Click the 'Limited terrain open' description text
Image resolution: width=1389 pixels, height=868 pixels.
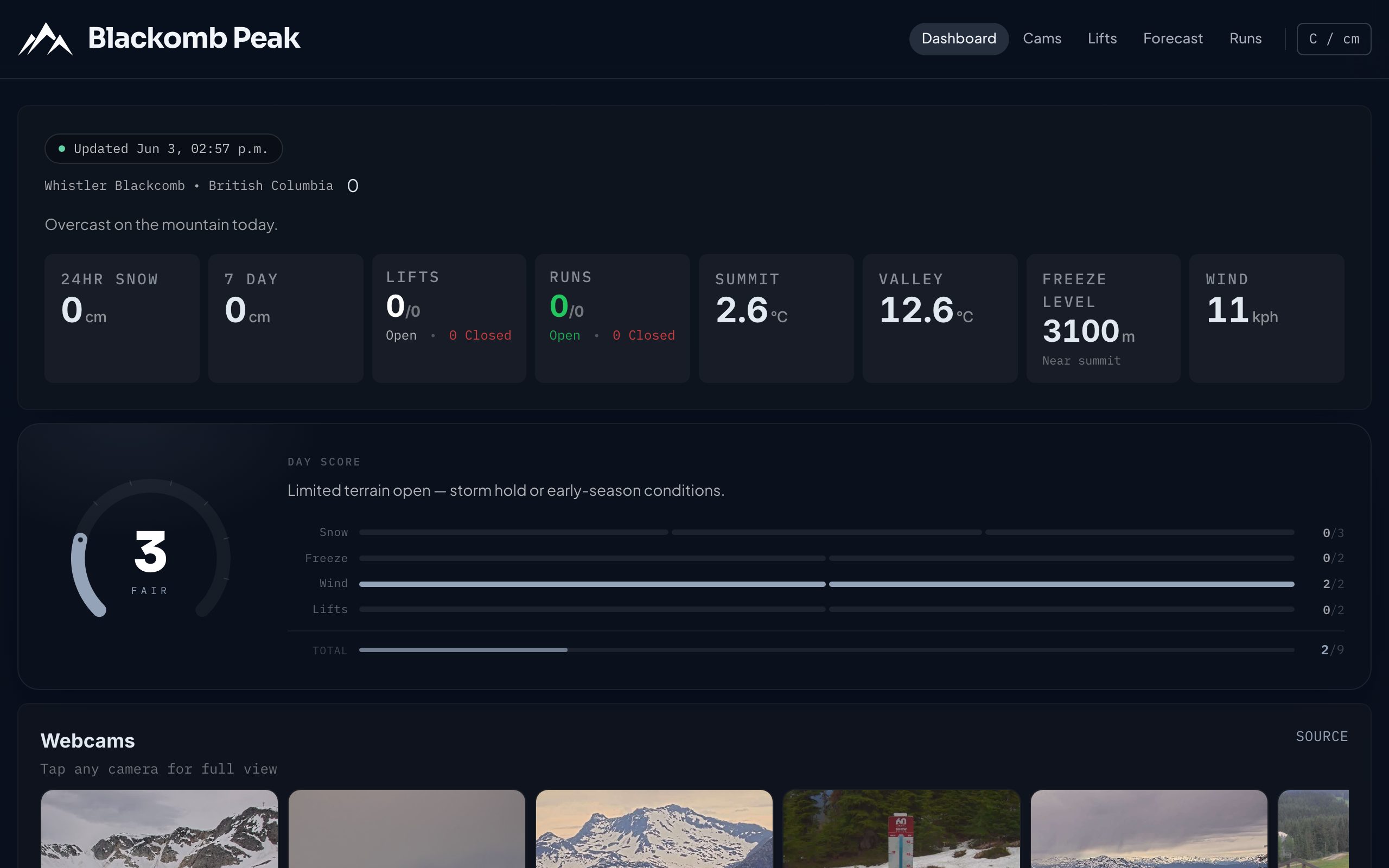pyautogui.click(x=506, y=490)
